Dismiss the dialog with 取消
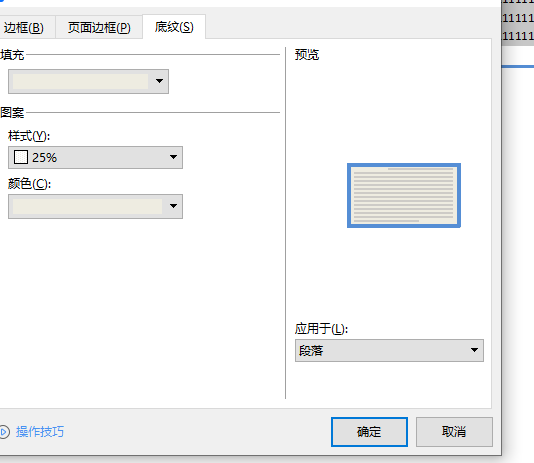Screen dimensions: 534x463 pos(454,432)
